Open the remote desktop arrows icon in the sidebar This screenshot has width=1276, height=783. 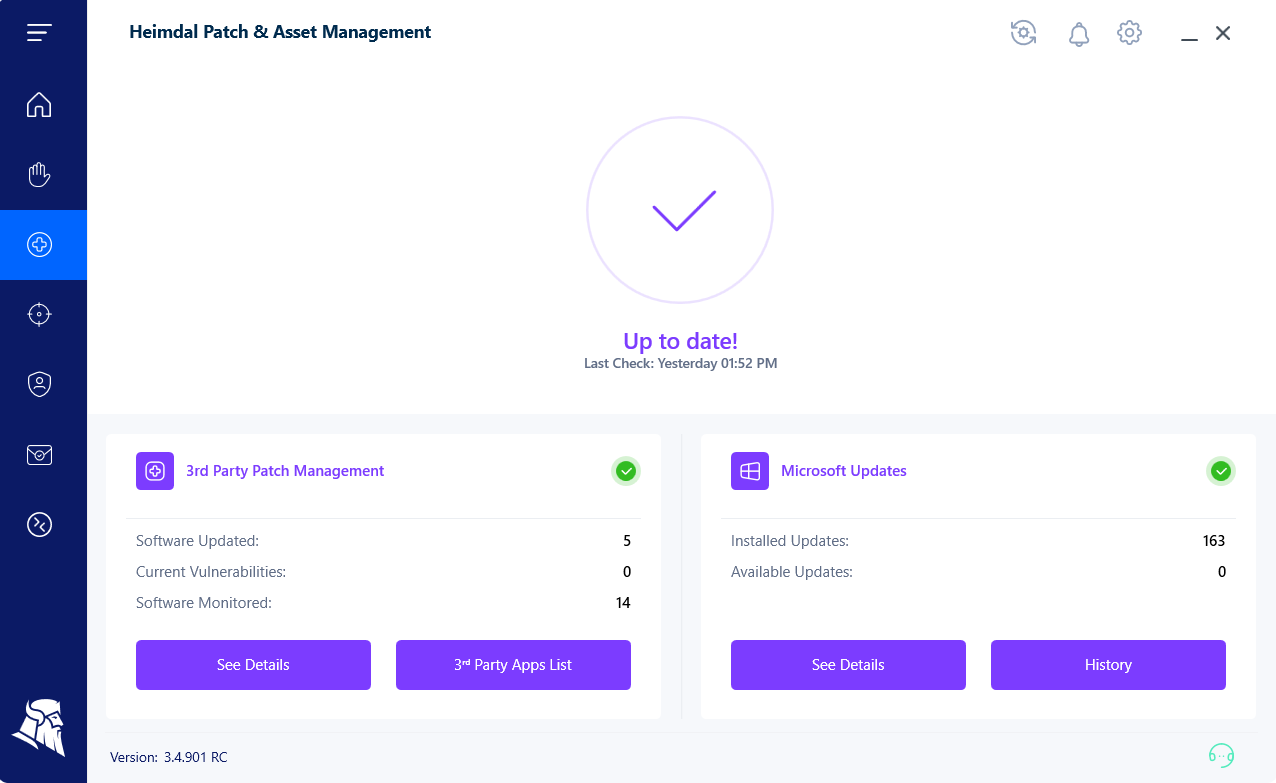tap(39, 524)
